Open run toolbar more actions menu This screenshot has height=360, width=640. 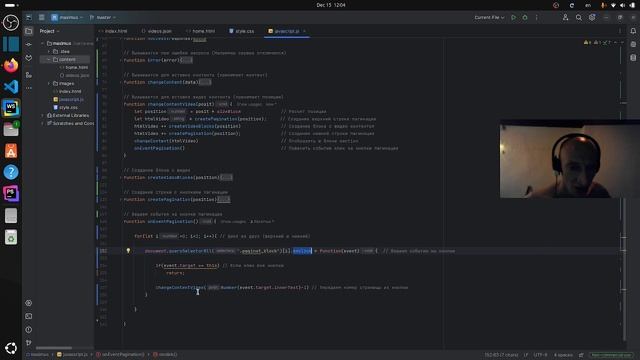tap(536, 18)
